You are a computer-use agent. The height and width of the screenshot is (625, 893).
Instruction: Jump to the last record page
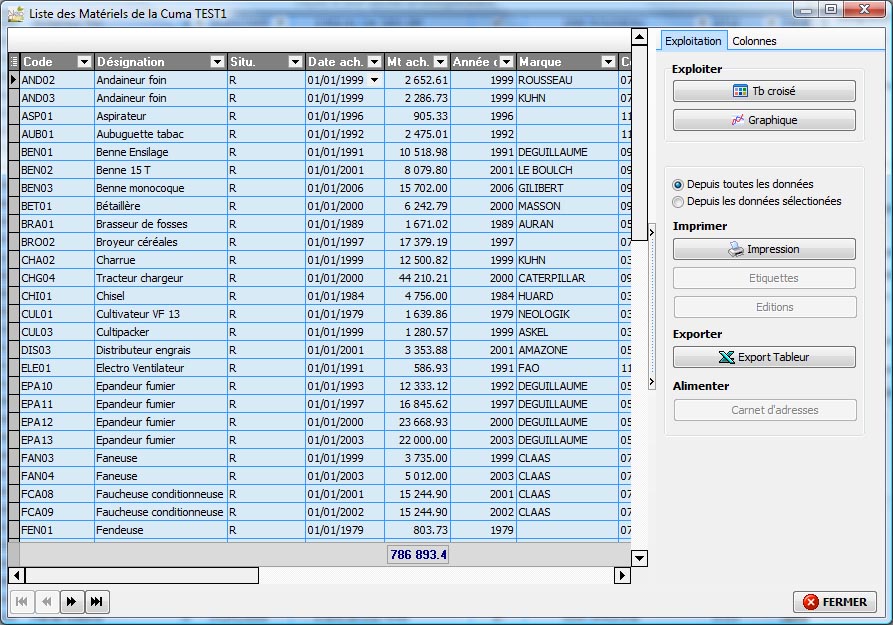click(96, 601)
